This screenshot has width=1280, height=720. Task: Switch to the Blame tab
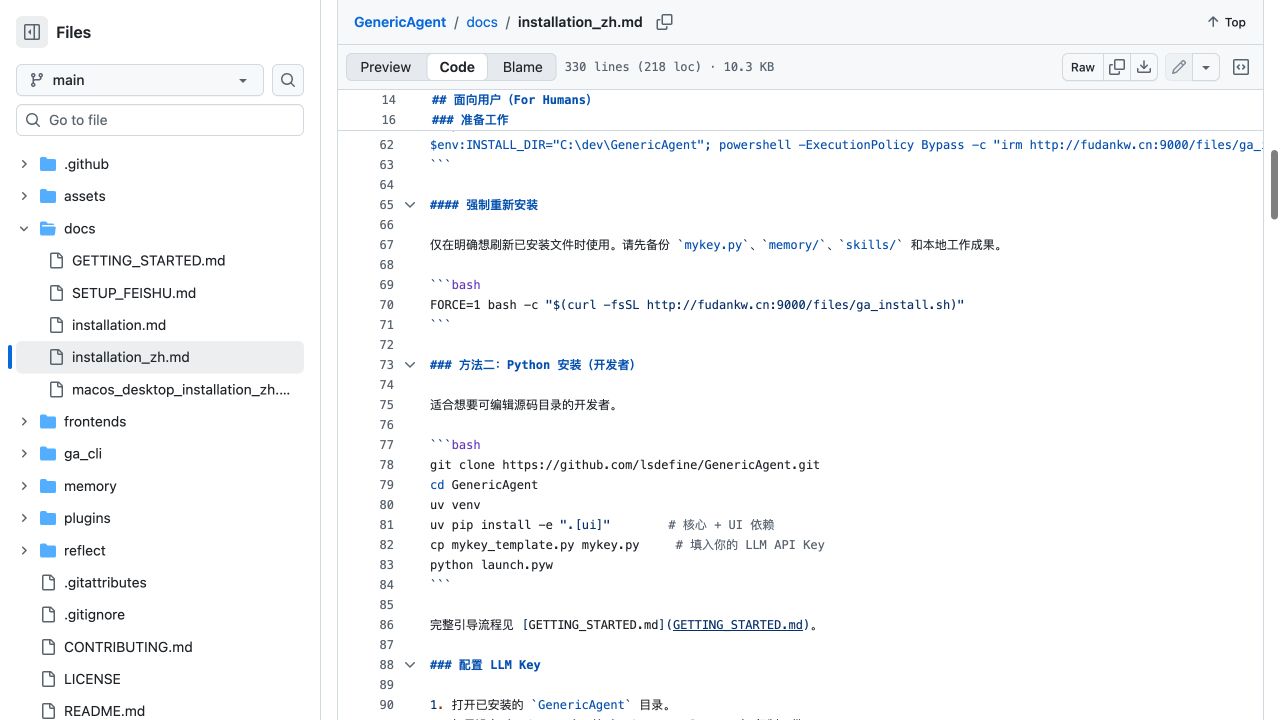point(523,67)
